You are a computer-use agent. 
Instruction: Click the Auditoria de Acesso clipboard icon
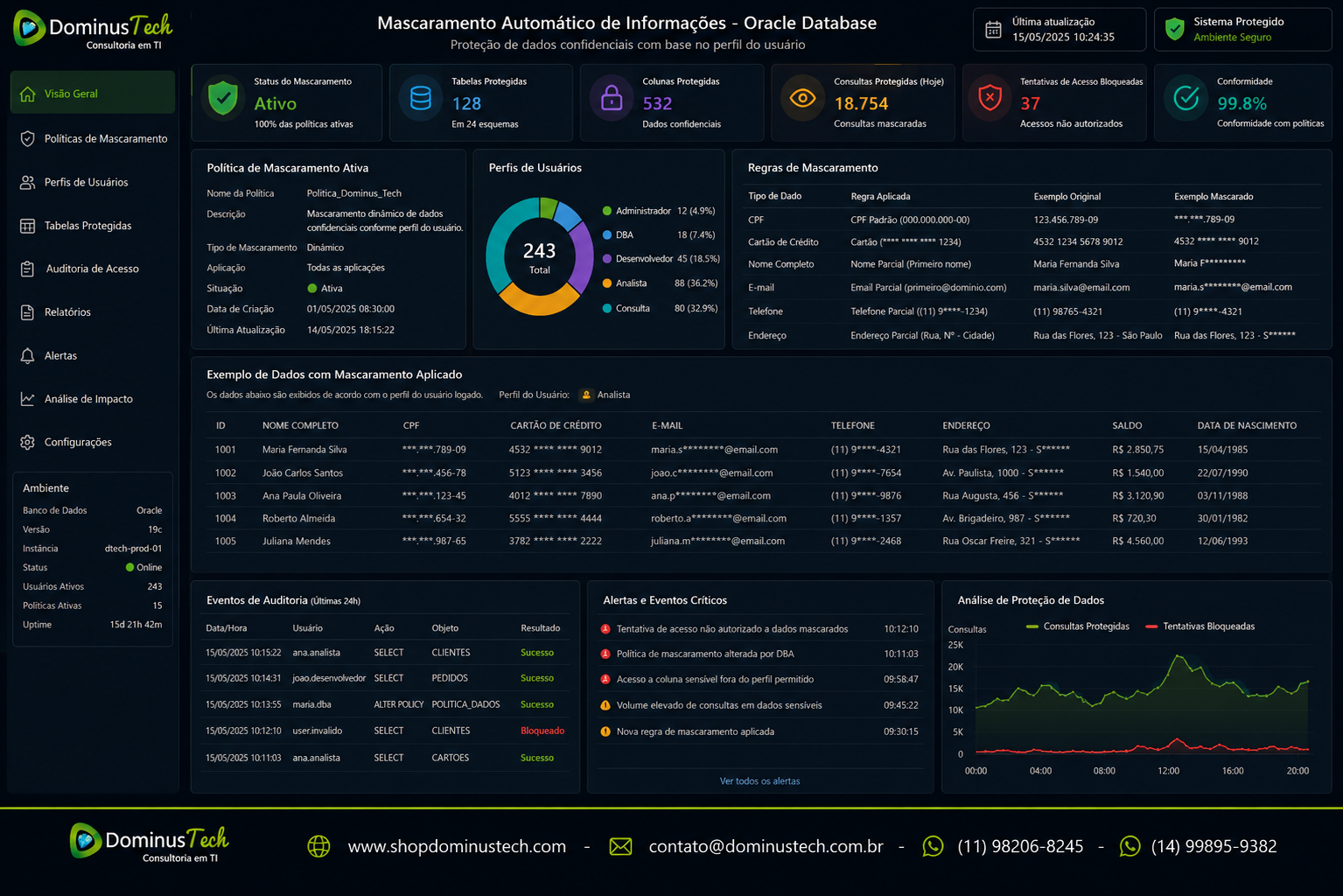28,269
